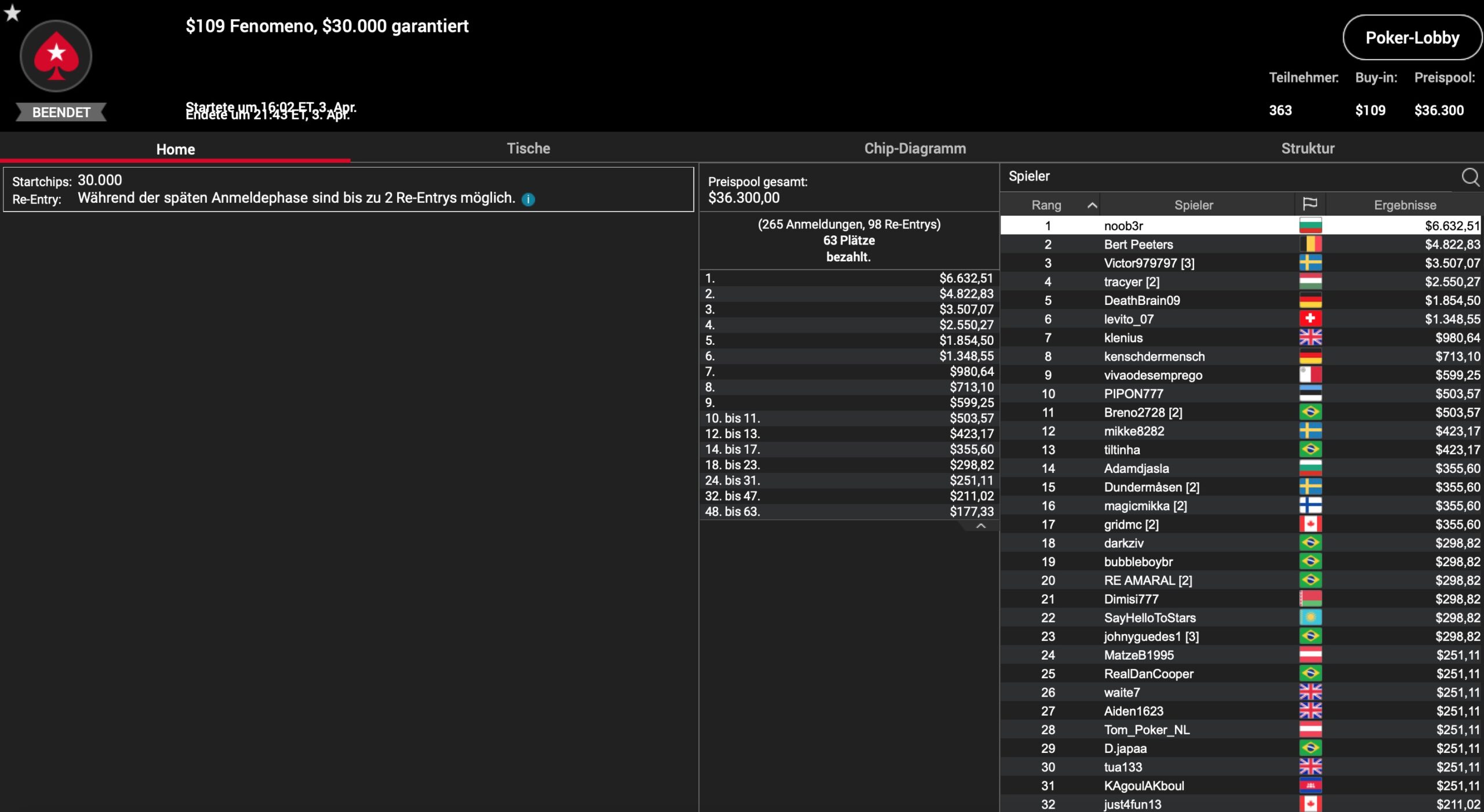Screen dimensions: 1484x812
Task: Click Swiss flag beside levito_07
Action: coord(1310,319)
